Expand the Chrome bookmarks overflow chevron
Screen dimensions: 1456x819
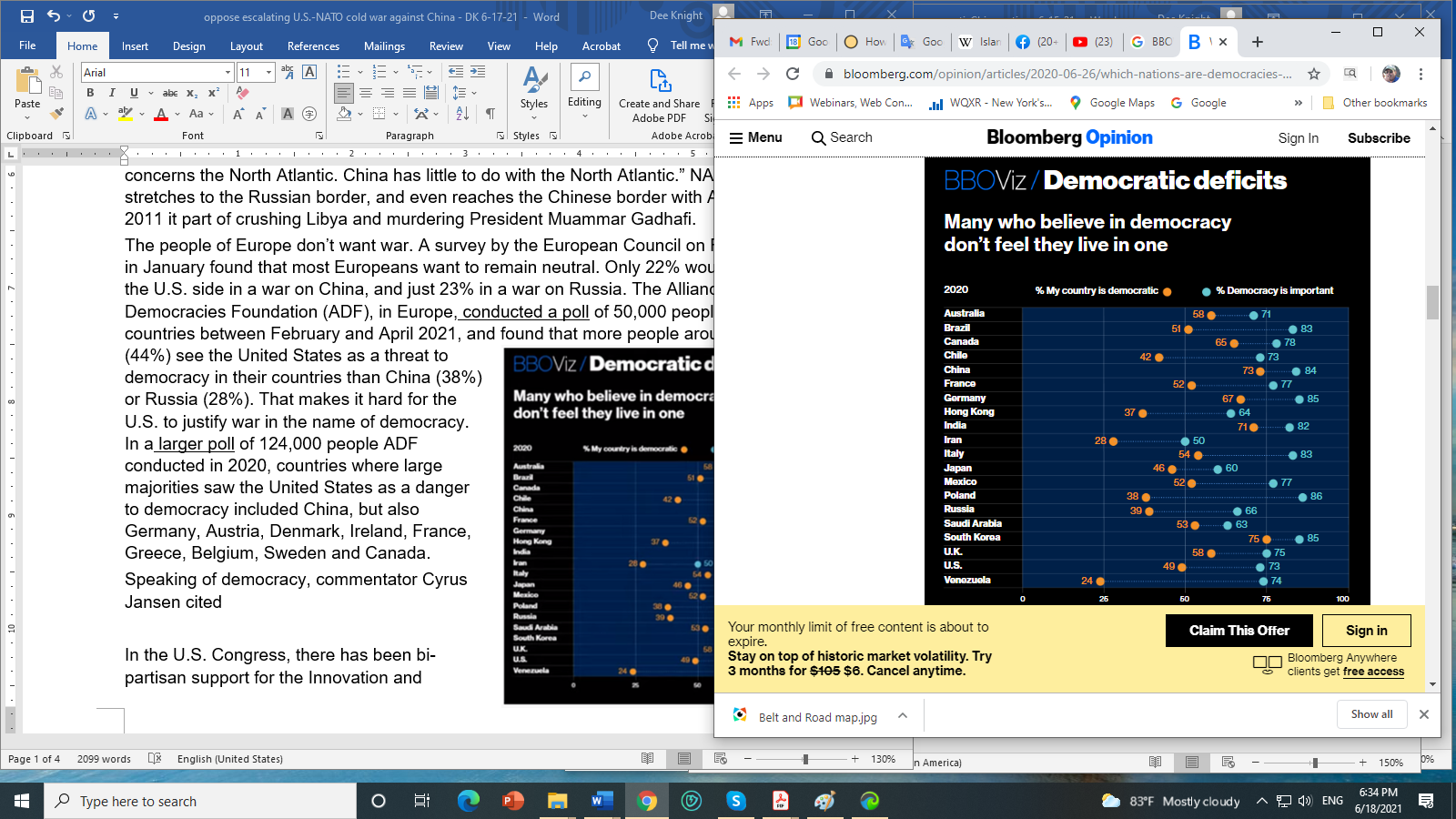pyautogui.click(x=1299, y=103)
